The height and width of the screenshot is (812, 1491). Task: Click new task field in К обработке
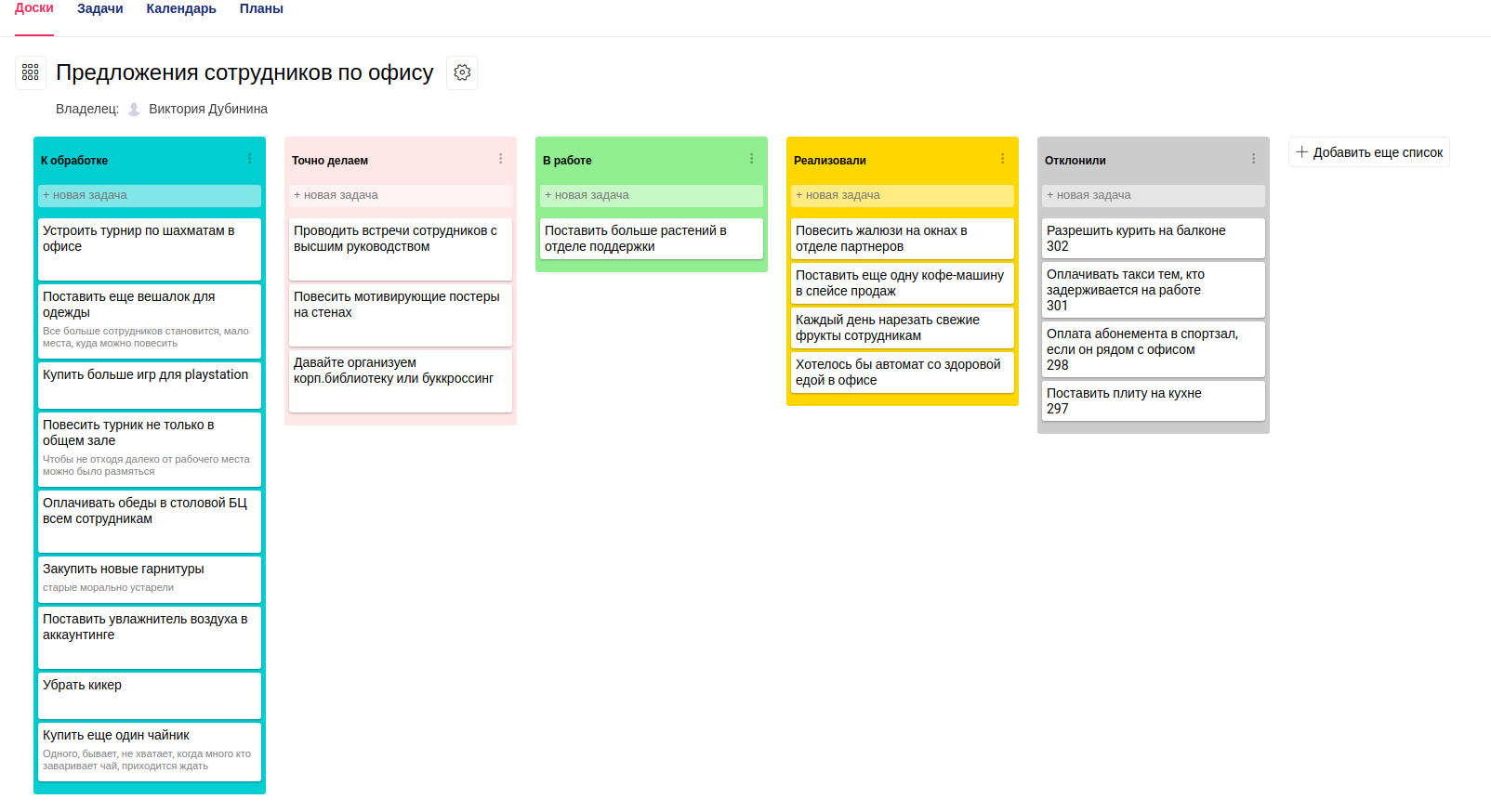(150, 195)
